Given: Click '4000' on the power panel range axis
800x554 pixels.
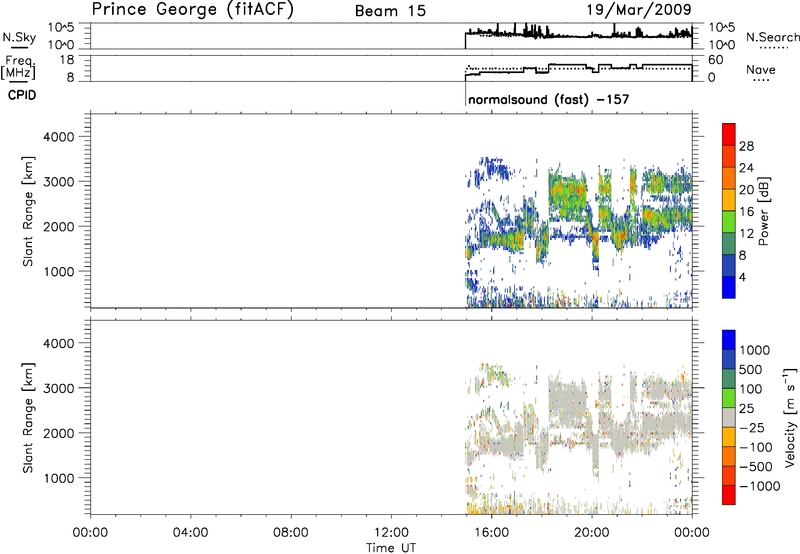Looking at the screenshot, I should tap(59, 137).
